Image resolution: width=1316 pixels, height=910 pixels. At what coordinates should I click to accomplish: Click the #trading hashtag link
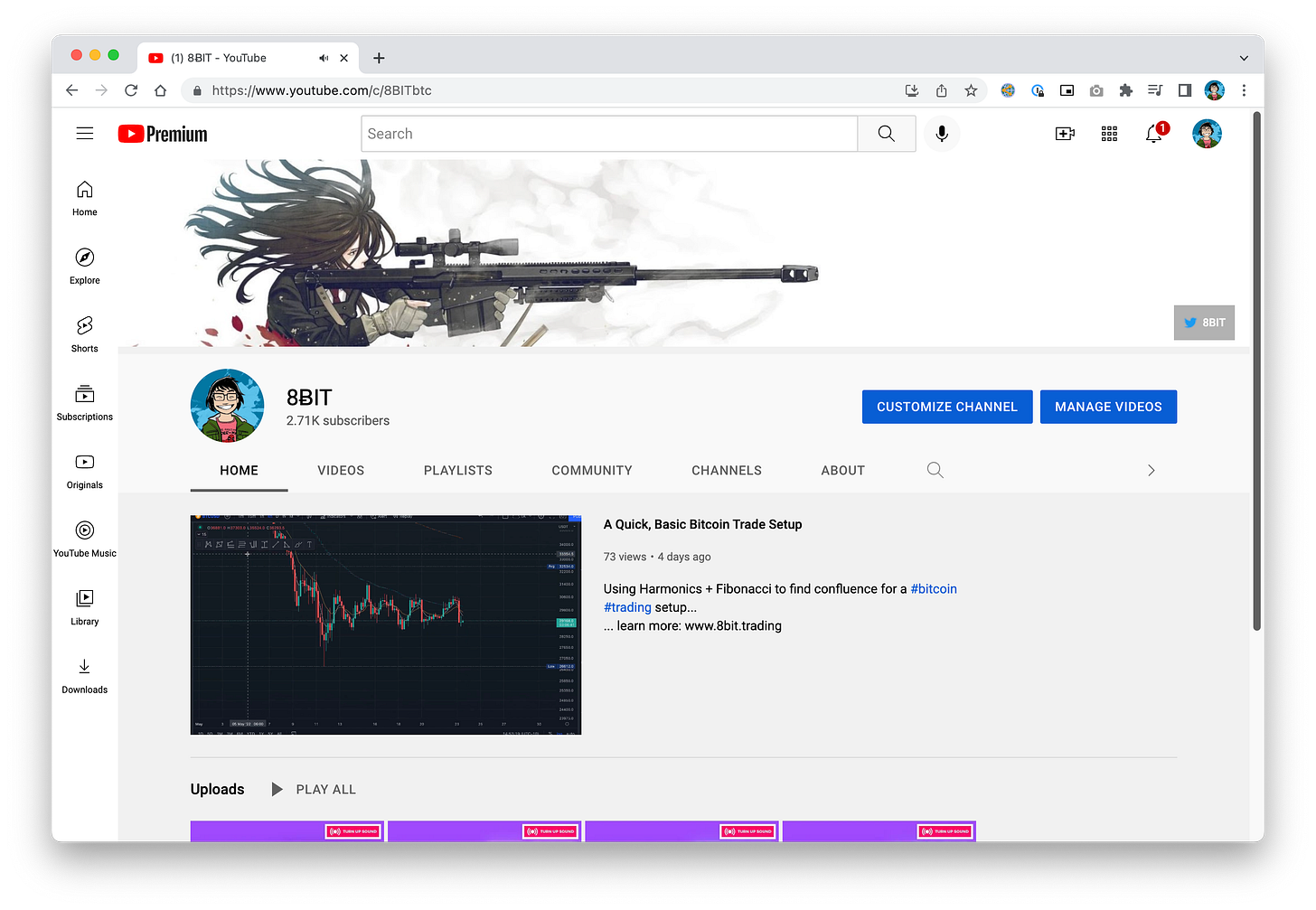click(627, 607)
